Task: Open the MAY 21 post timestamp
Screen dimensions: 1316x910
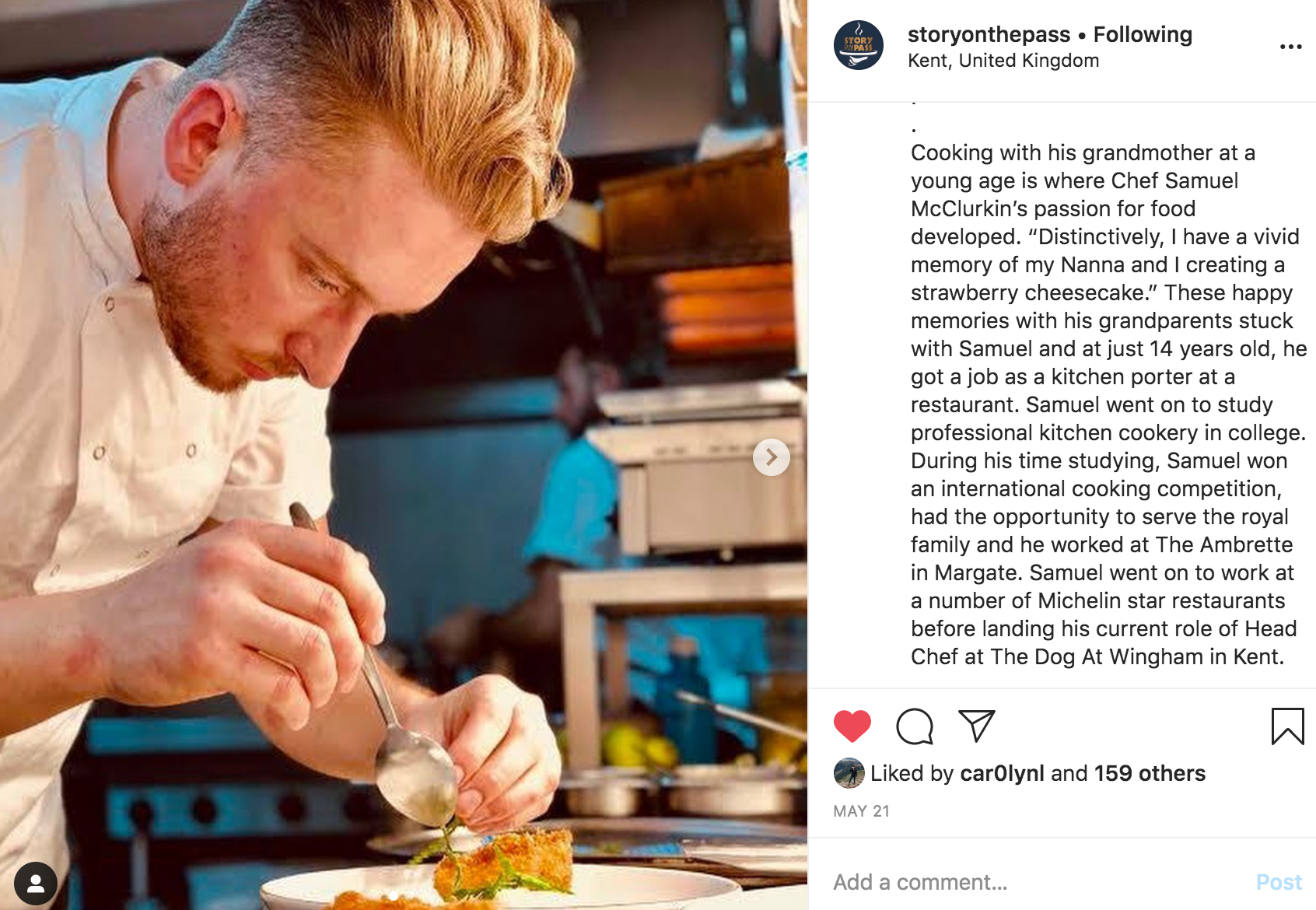Action: point(861,811)
